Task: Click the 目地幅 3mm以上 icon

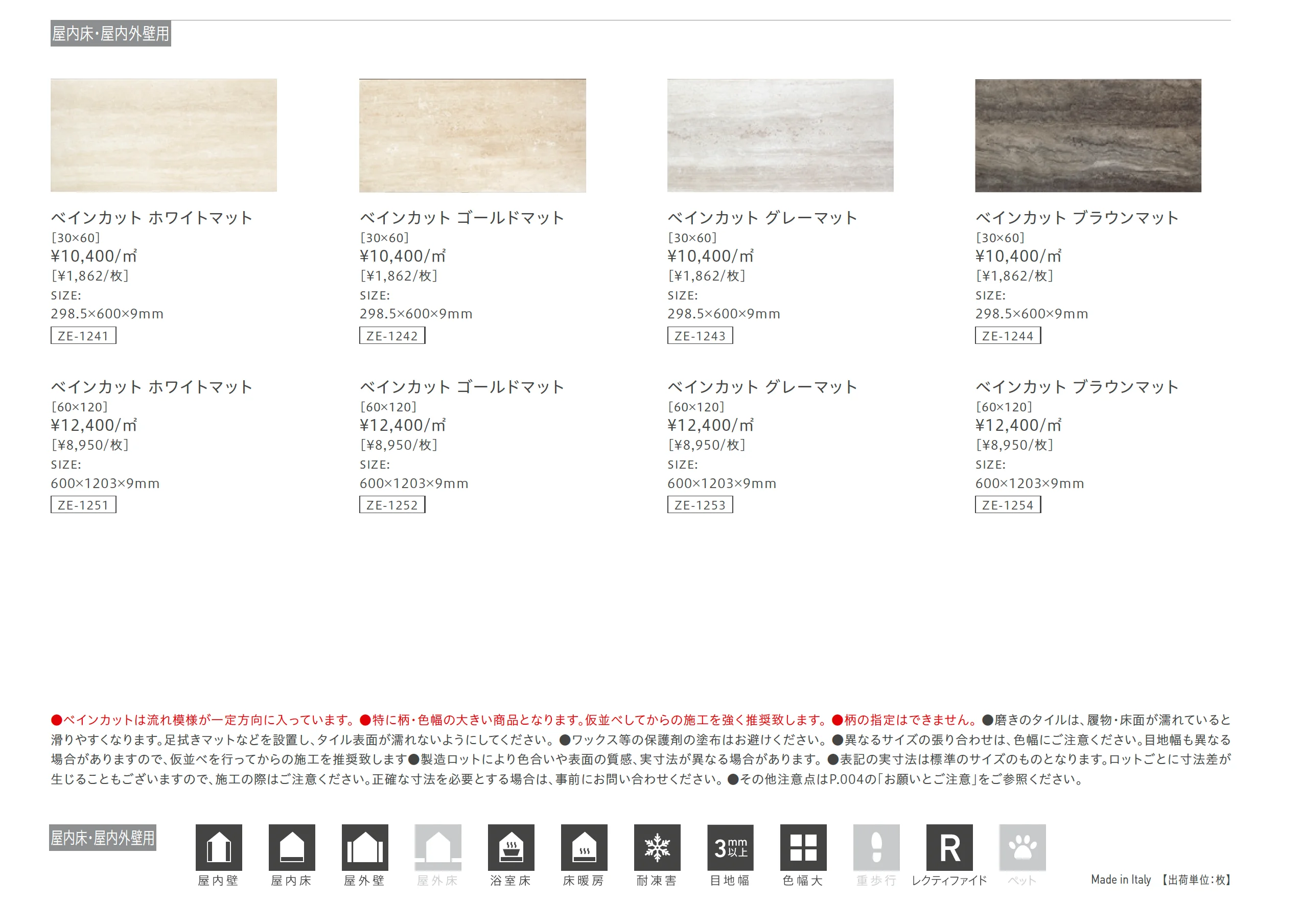Action: click(x=730, y=847)
